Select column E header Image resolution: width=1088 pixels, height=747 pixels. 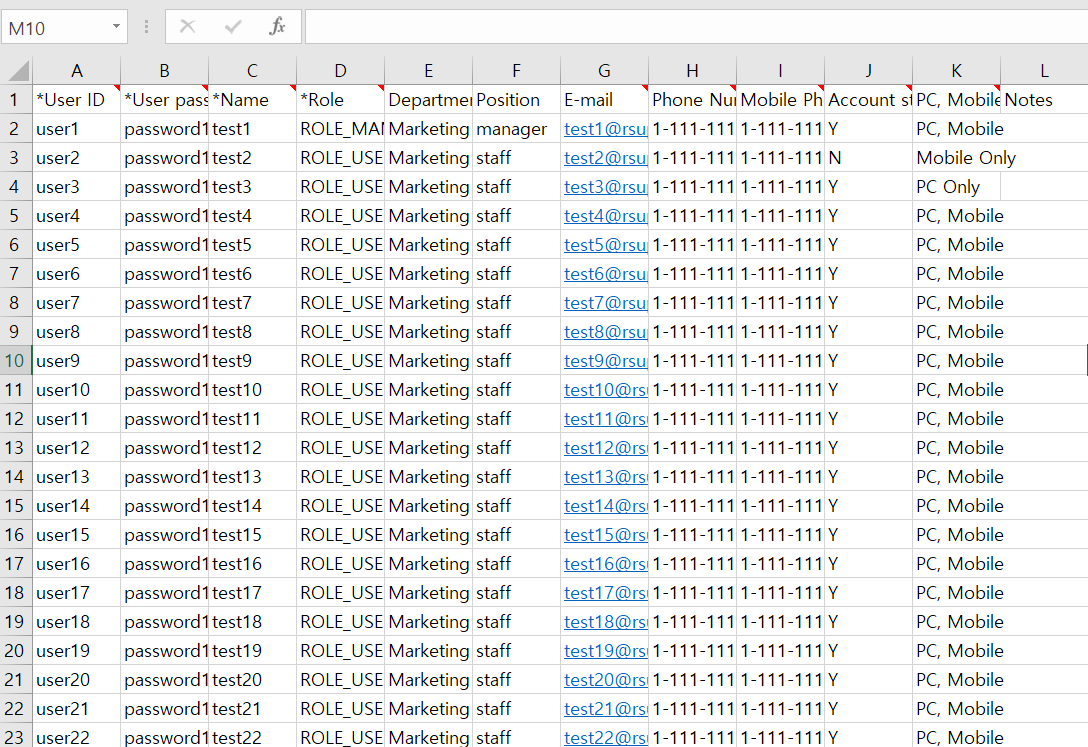[x=428, y=71]
